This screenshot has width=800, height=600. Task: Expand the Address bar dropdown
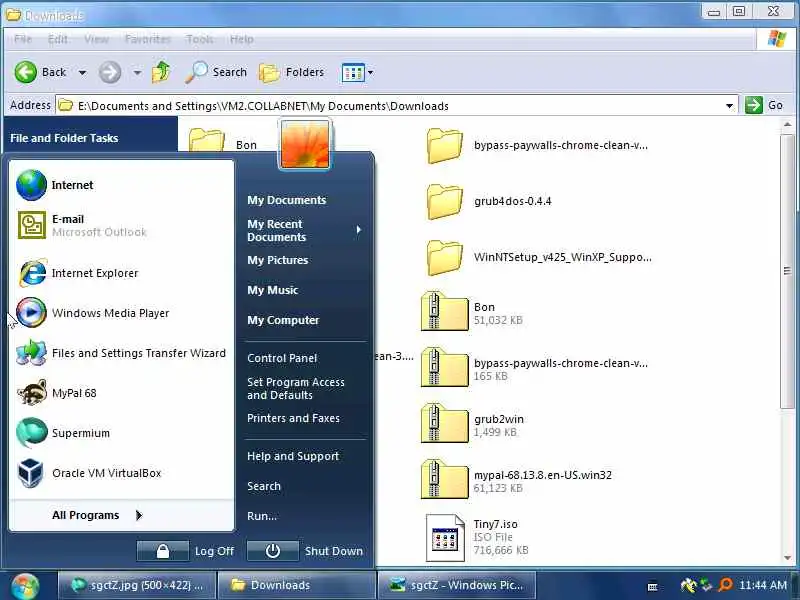(x=730, y=106)
